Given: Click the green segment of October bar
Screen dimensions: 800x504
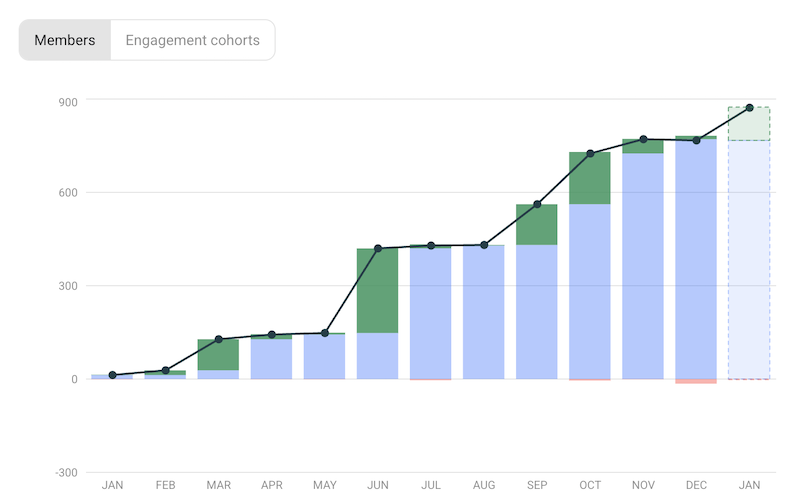Looking at the screenshot, I should pyautogui.click(x=590, y=182).
